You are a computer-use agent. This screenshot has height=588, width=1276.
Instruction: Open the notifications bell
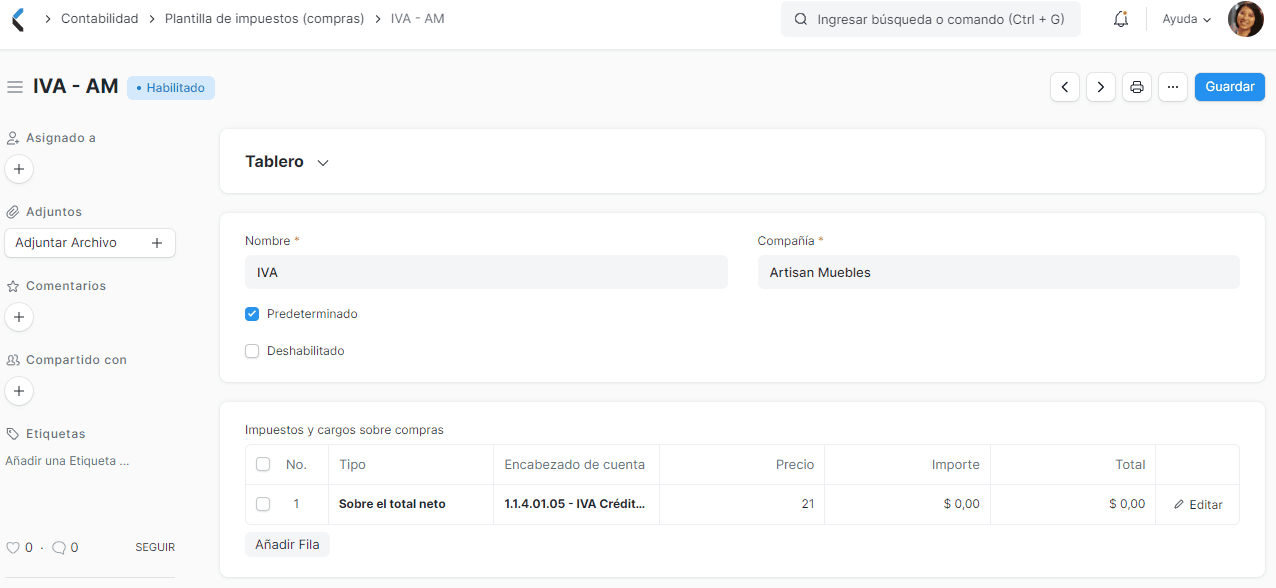coord(1121,19)
